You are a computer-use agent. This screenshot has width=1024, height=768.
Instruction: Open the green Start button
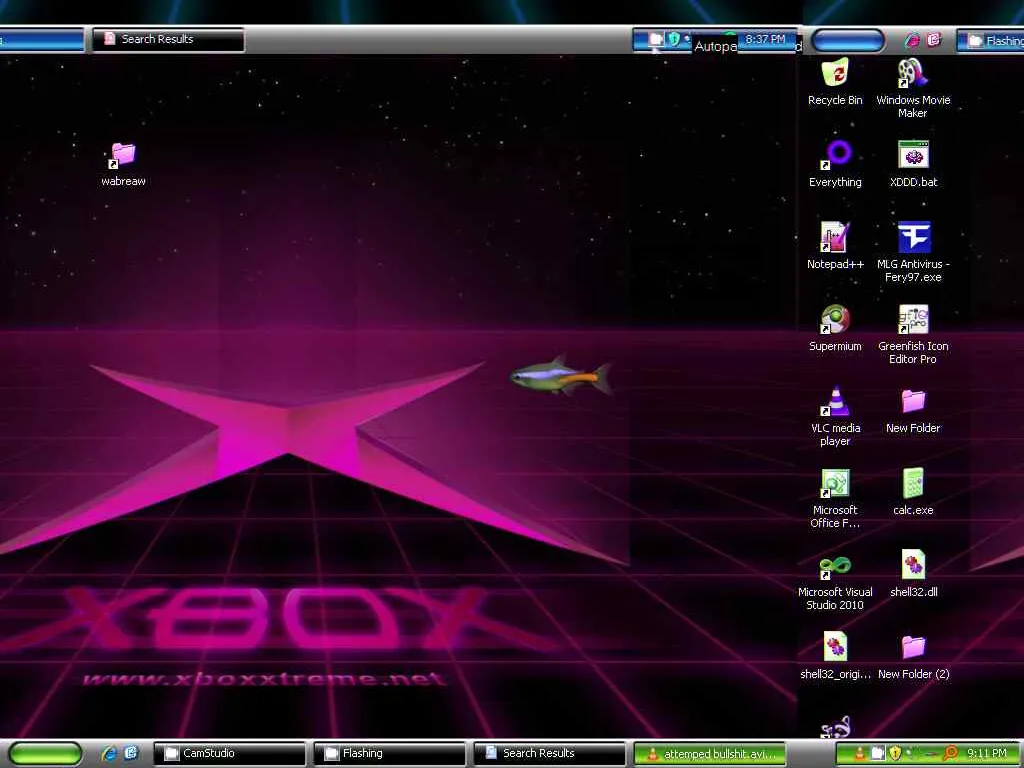[x=45, y=754]
